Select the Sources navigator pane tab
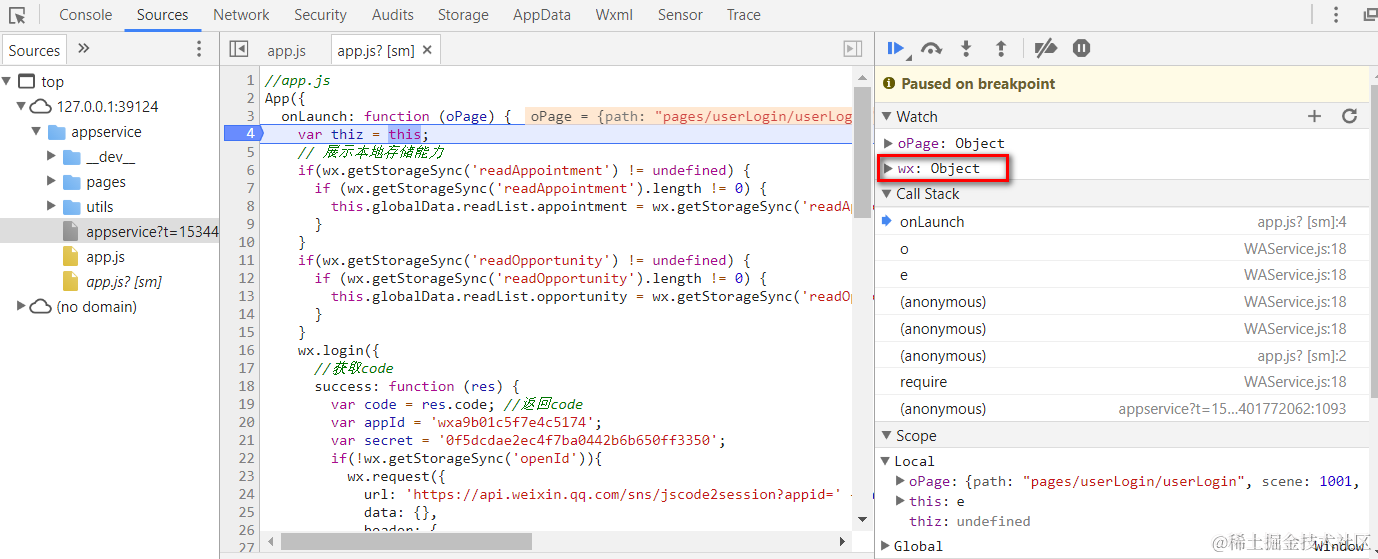The height and width of the screenshot is (559, 1378). pos(35,50)
